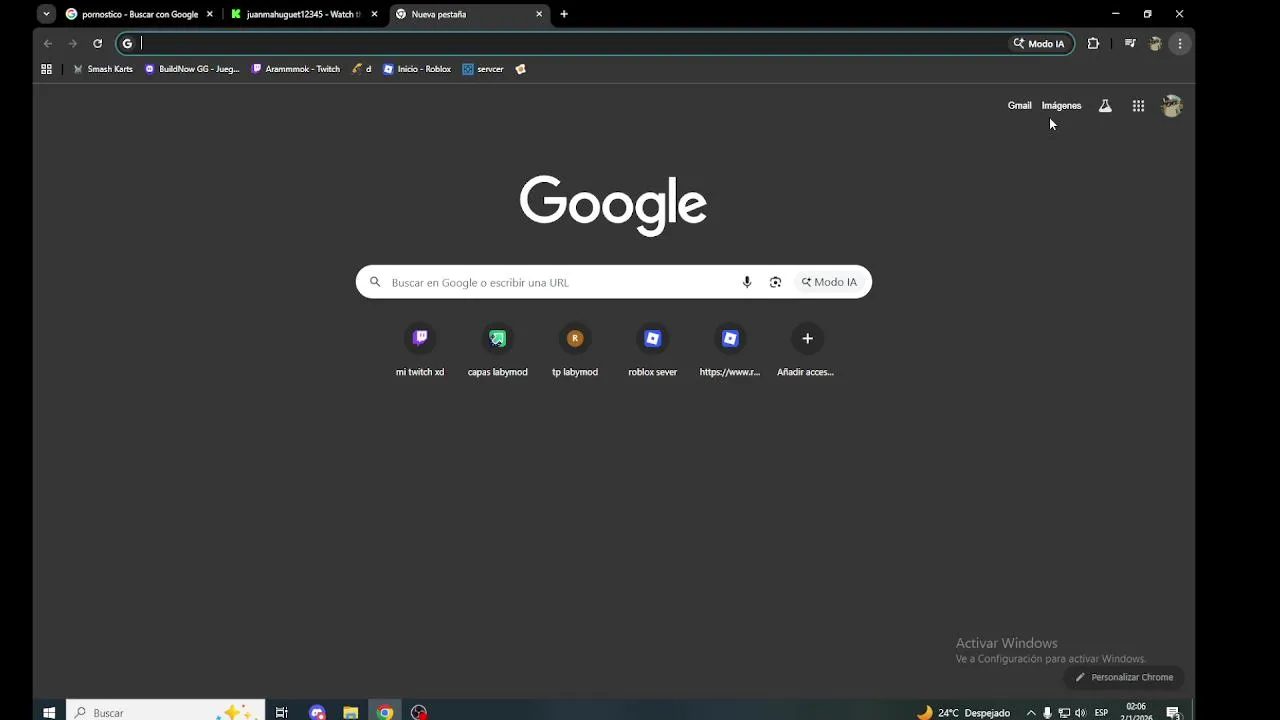Screen dimensions: 1280x720
Task: Open the Arammmok - Twitch bookmark
Action: (296, 69)
